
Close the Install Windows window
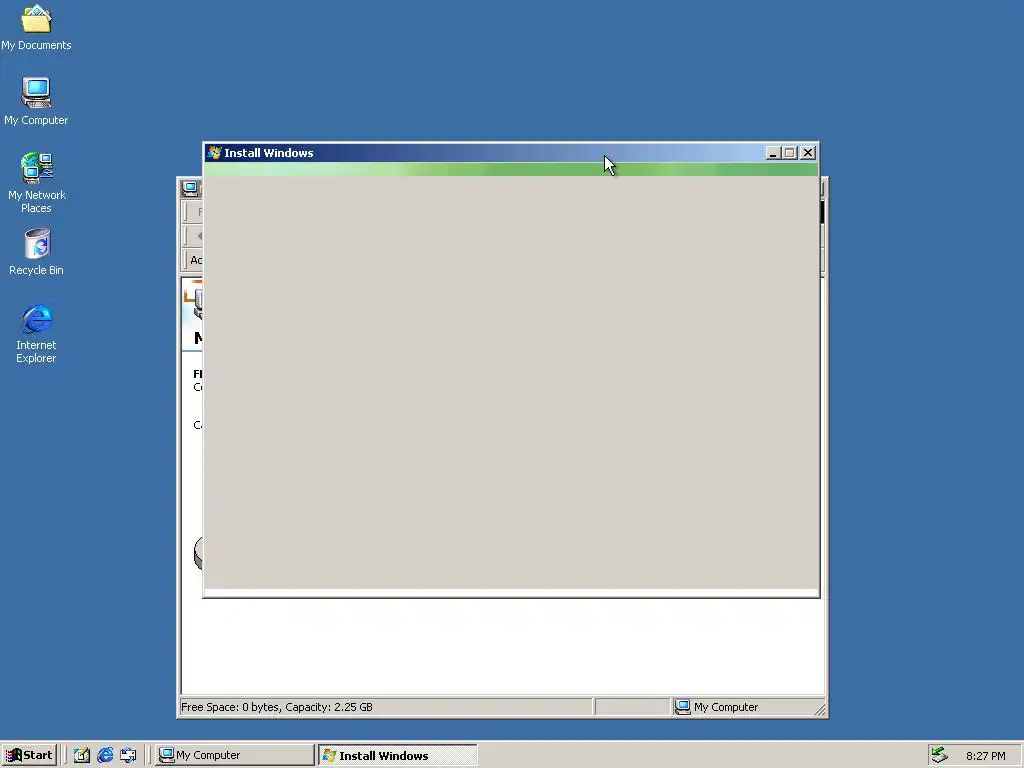808,153
